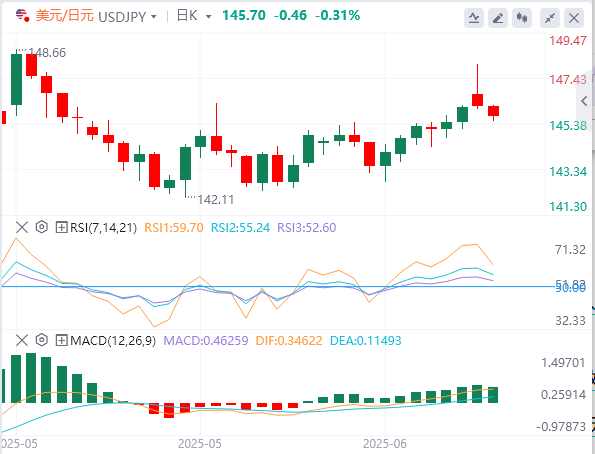The image size is (595, 454).
Task: Open MACD indicator settings hexagon icon
Action: (x=41, y=340)
